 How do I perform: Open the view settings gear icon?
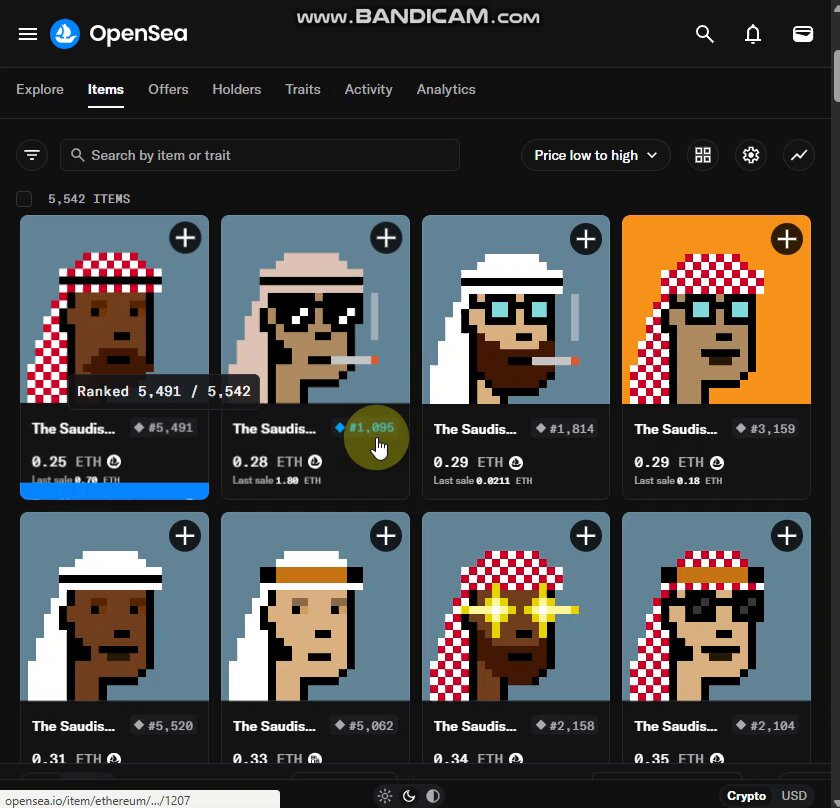click(751, 155)
